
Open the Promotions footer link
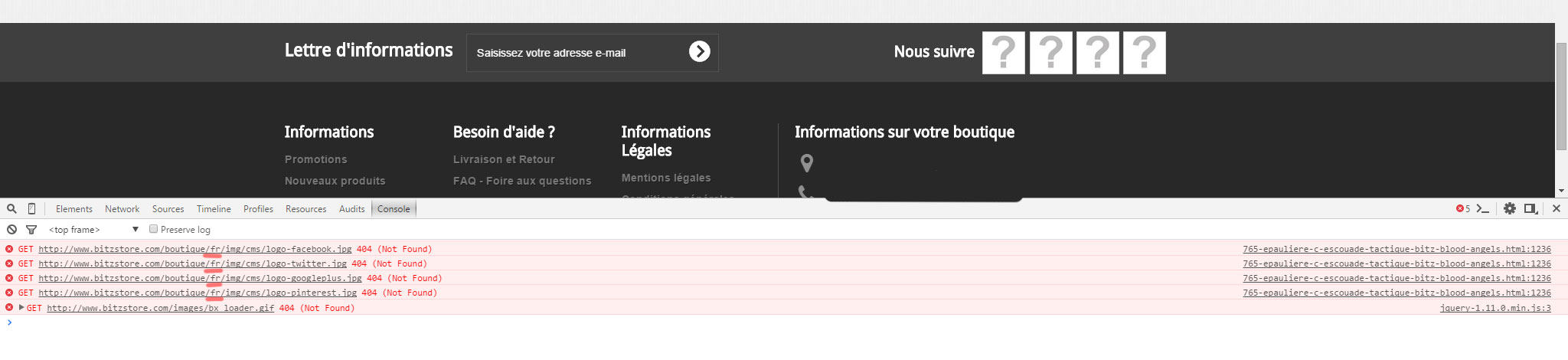point(315,159)
